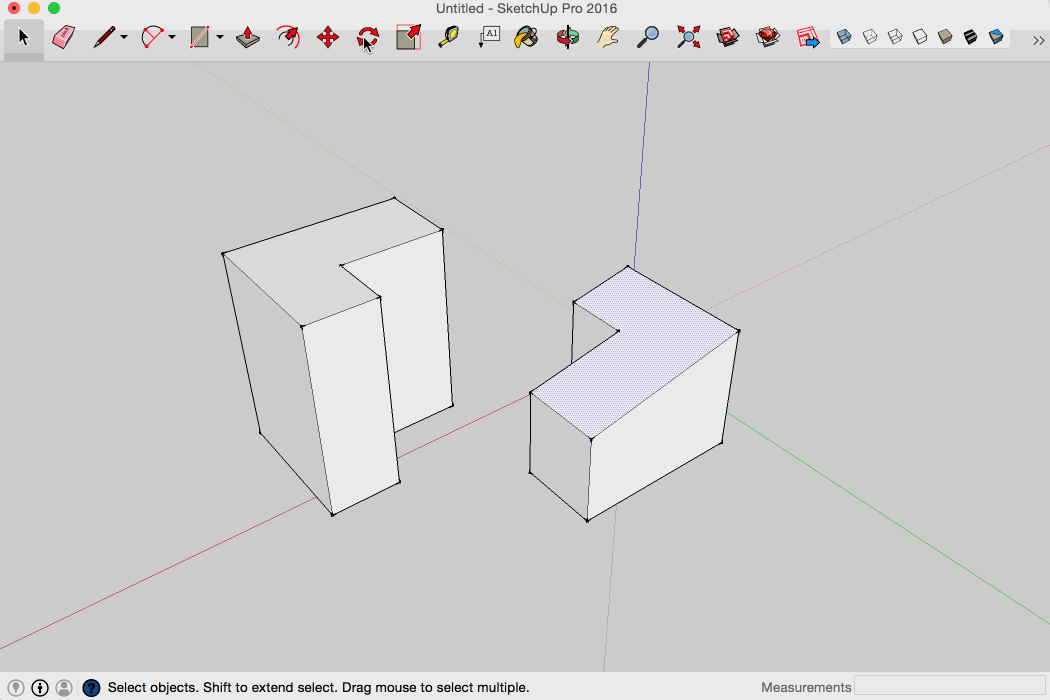This screenshot has width=1050, height=700.
Task: Choose the Move tool
Action: 327,38
